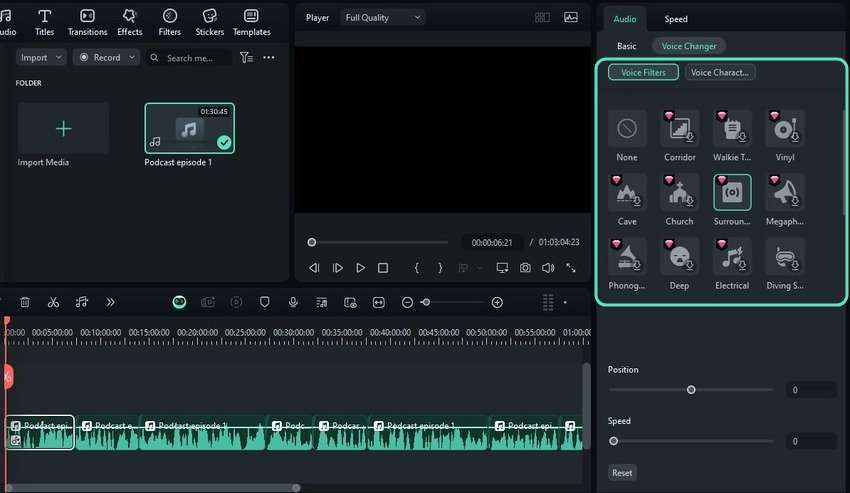Zoom out timeline with minus icon
The image size is (850, 493).
point(407,303)
